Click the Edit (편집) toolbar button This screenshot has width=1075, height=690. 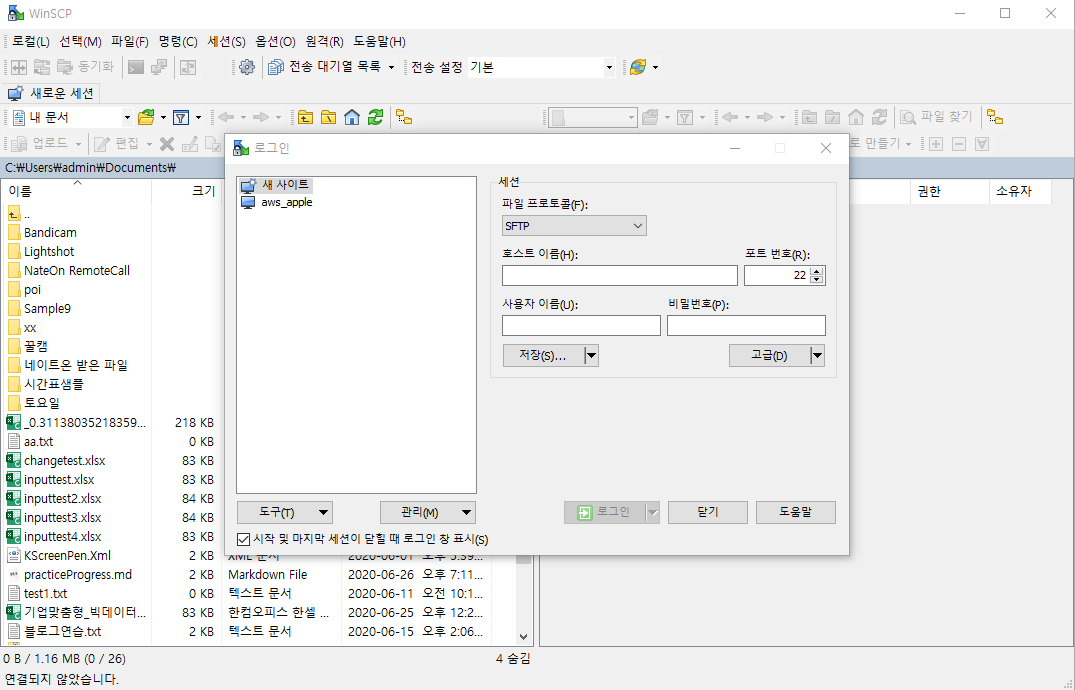(x=117, y=143)
